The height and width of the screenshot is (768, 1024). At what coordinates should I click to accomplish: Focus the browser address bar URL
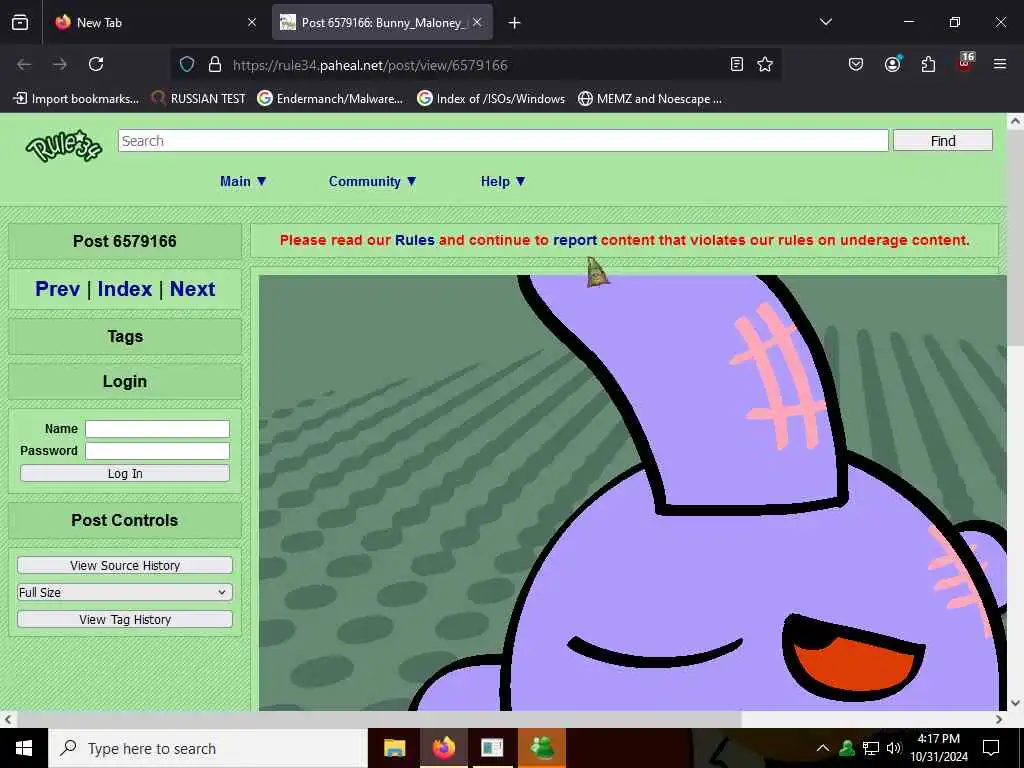pyautogui.click(x=477, y=65)
